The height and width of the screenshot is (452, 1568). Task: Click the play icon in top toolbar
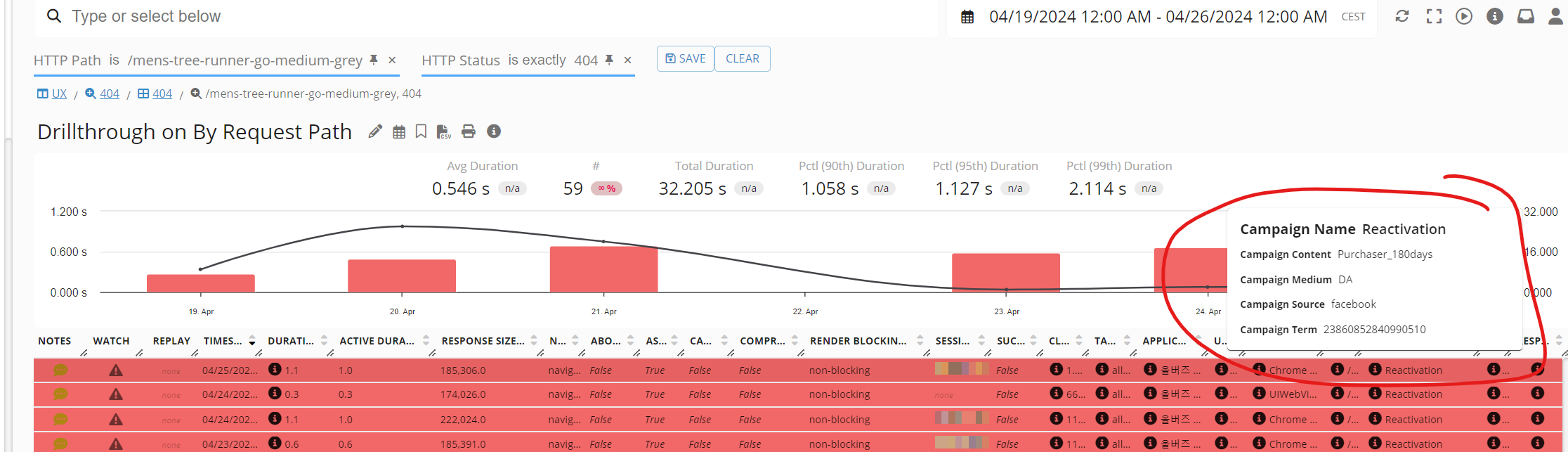[1464, 16]
